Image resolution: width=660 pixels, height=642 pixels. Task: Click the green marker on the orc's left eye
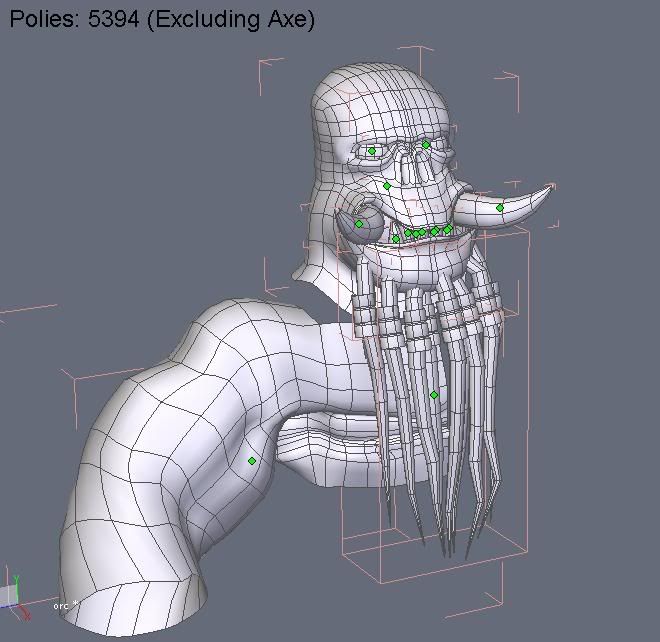click(x=372, y=151)
